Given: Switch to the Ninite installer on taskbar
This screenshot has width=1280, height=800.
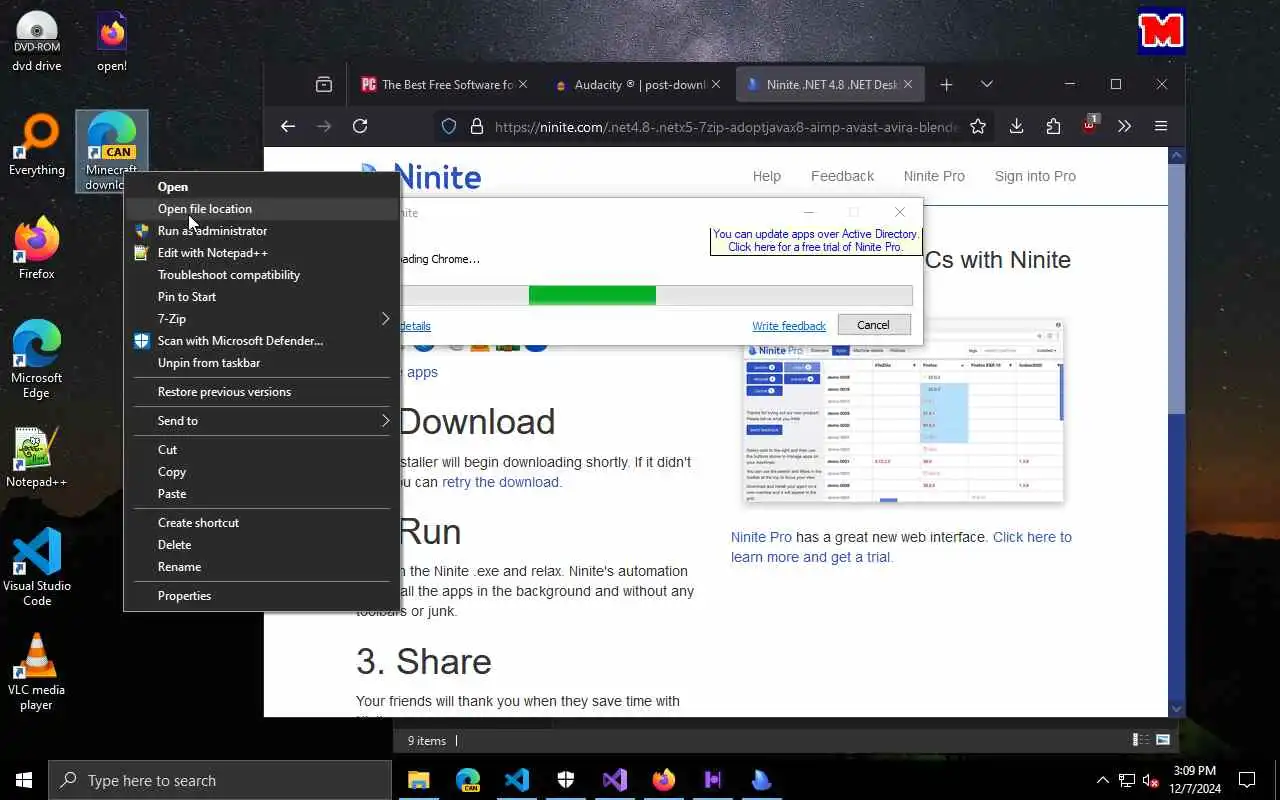Looking at the screenshot, I should click(762, 780).
